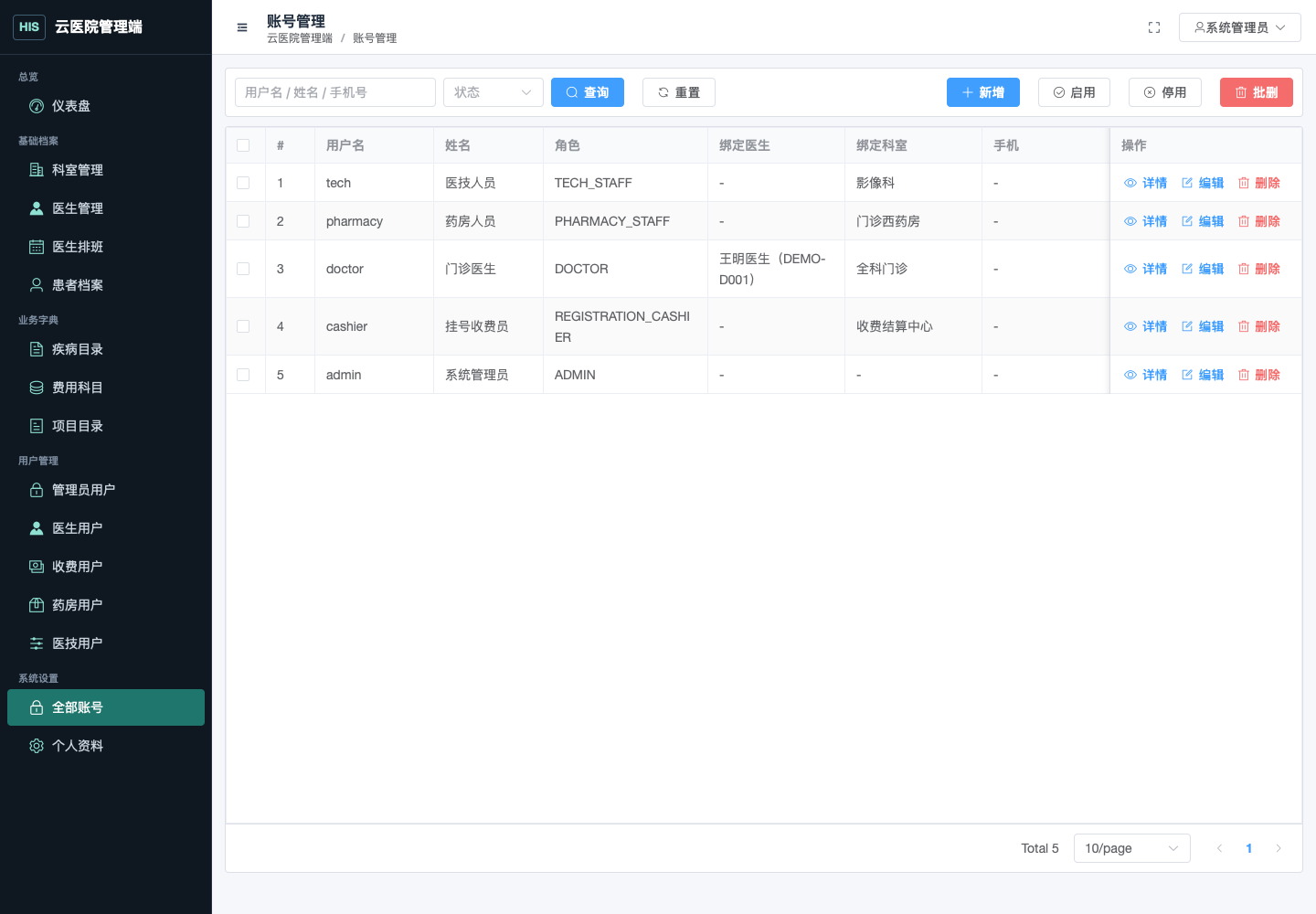Click the 批删 batch delete button
Image resolution: width=1316 pixels, height=914 pixels.
1257,92
